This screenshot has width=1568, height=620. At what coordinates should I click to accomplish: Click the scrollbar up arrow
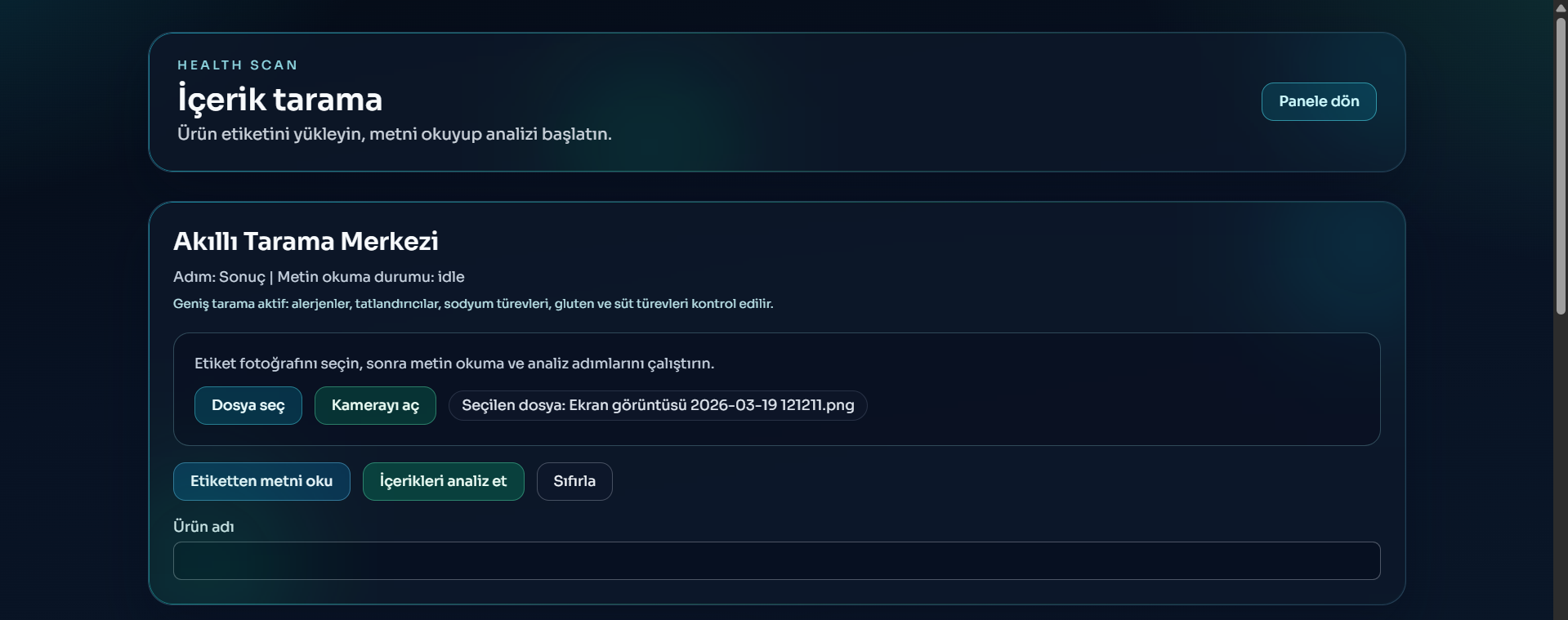[1560, 7]
